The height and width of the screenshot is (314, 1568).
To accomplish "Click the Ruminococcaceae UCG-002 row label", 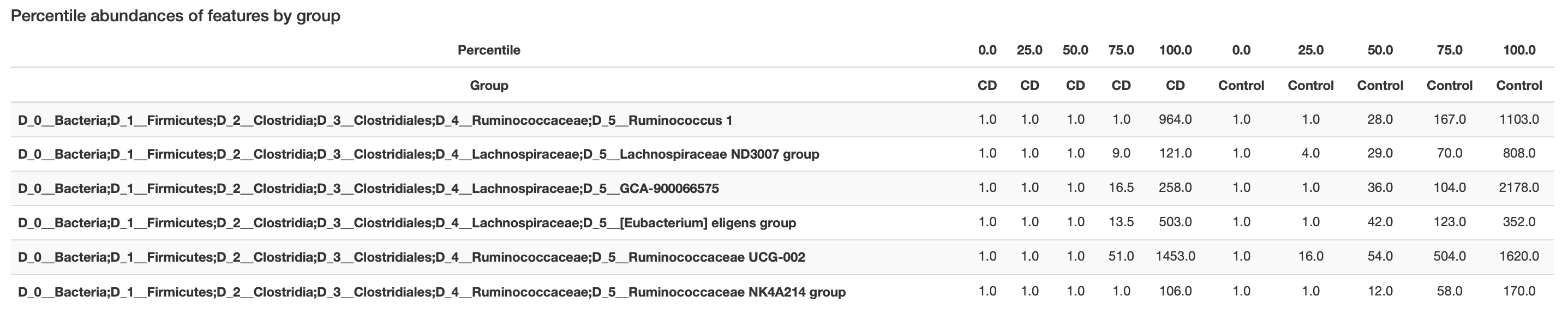I will click(411, 257).
